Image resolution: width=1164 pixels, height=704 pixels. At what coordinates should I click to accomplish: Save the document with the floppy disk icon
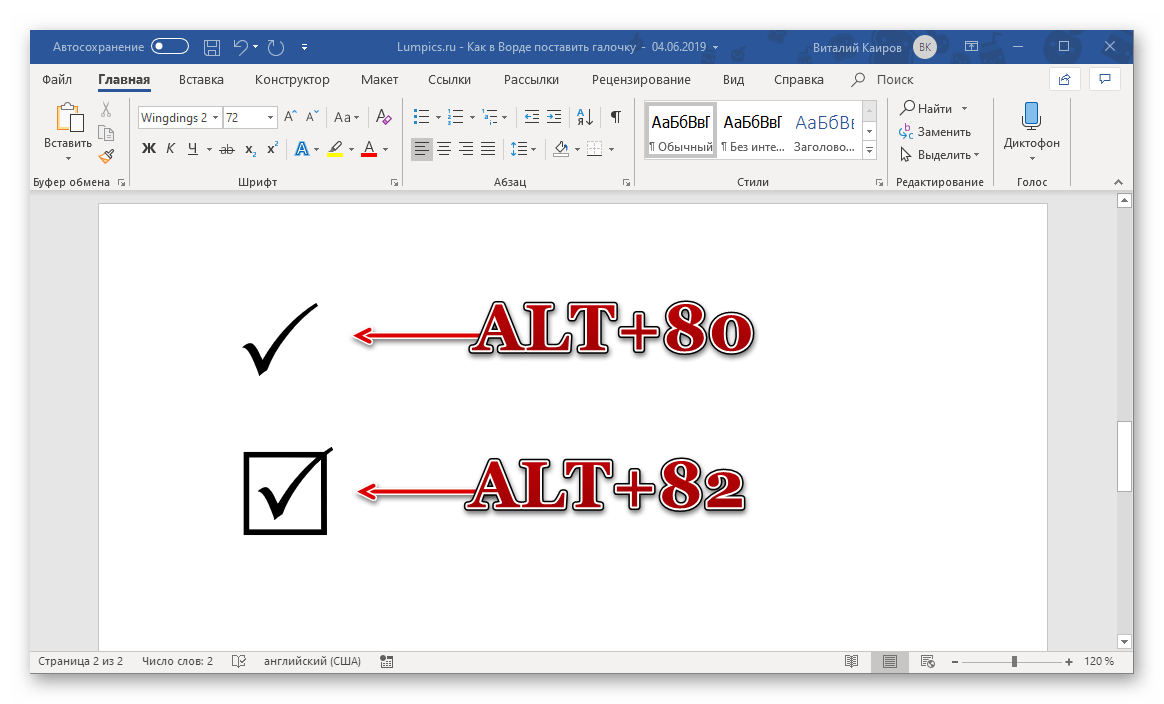(x=212, y=48)
